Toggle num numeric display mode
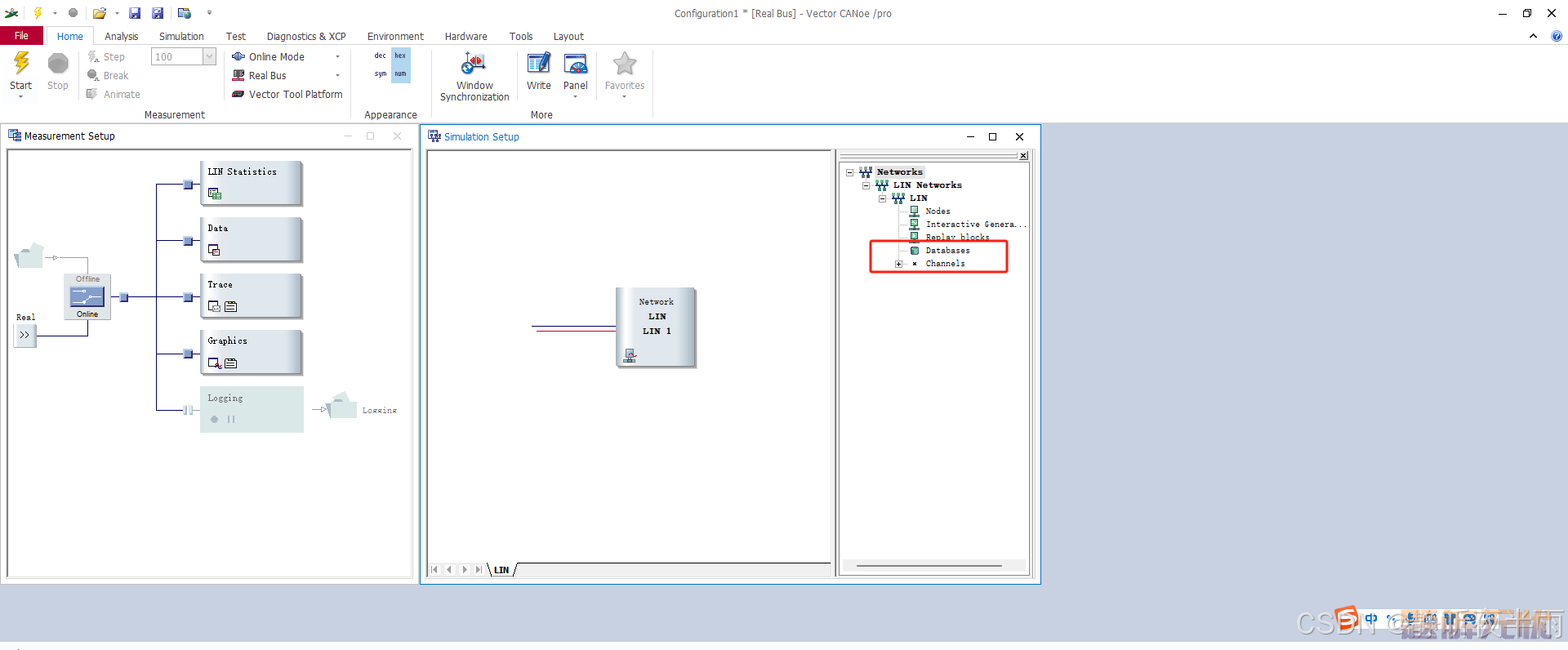 pos(400,73)
